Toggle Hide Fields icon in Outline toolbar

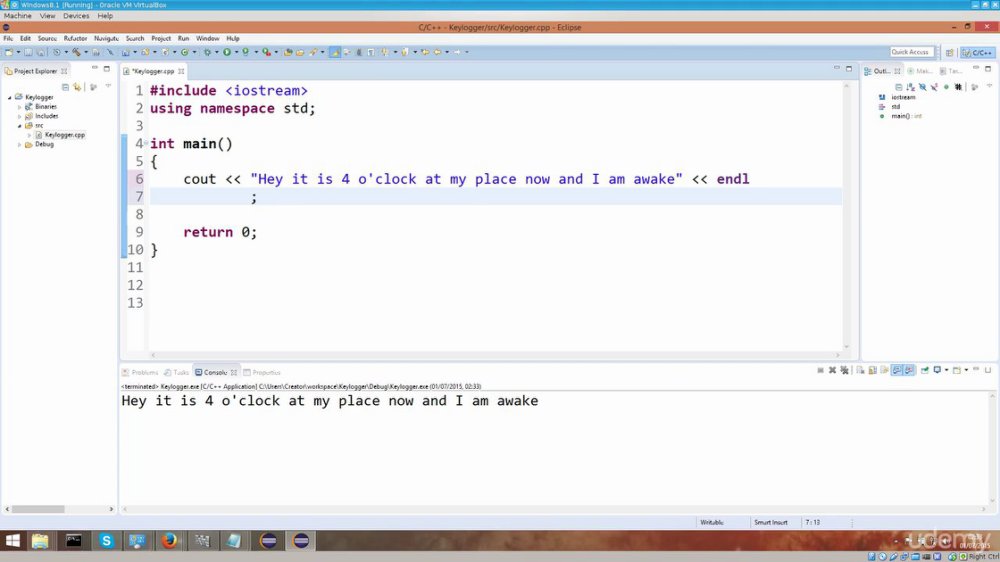click(923, 87)
